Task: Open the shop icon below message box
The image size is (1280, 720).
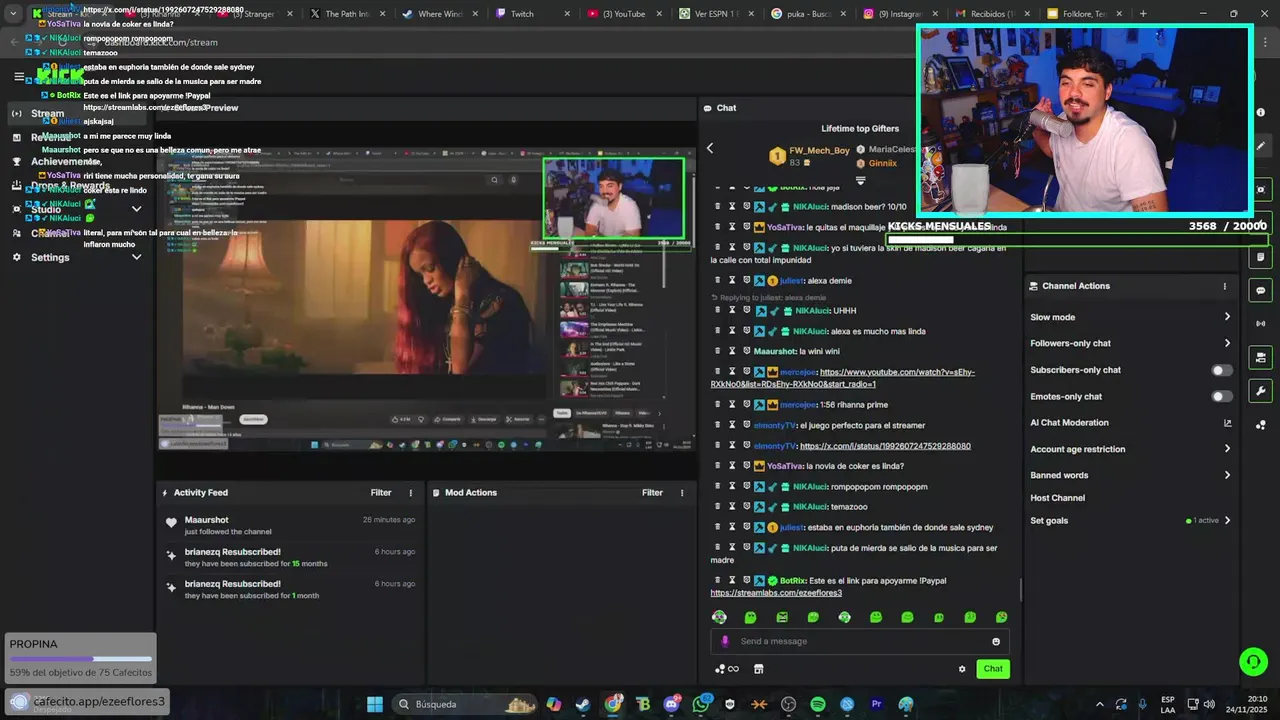Action: (758, 669)
